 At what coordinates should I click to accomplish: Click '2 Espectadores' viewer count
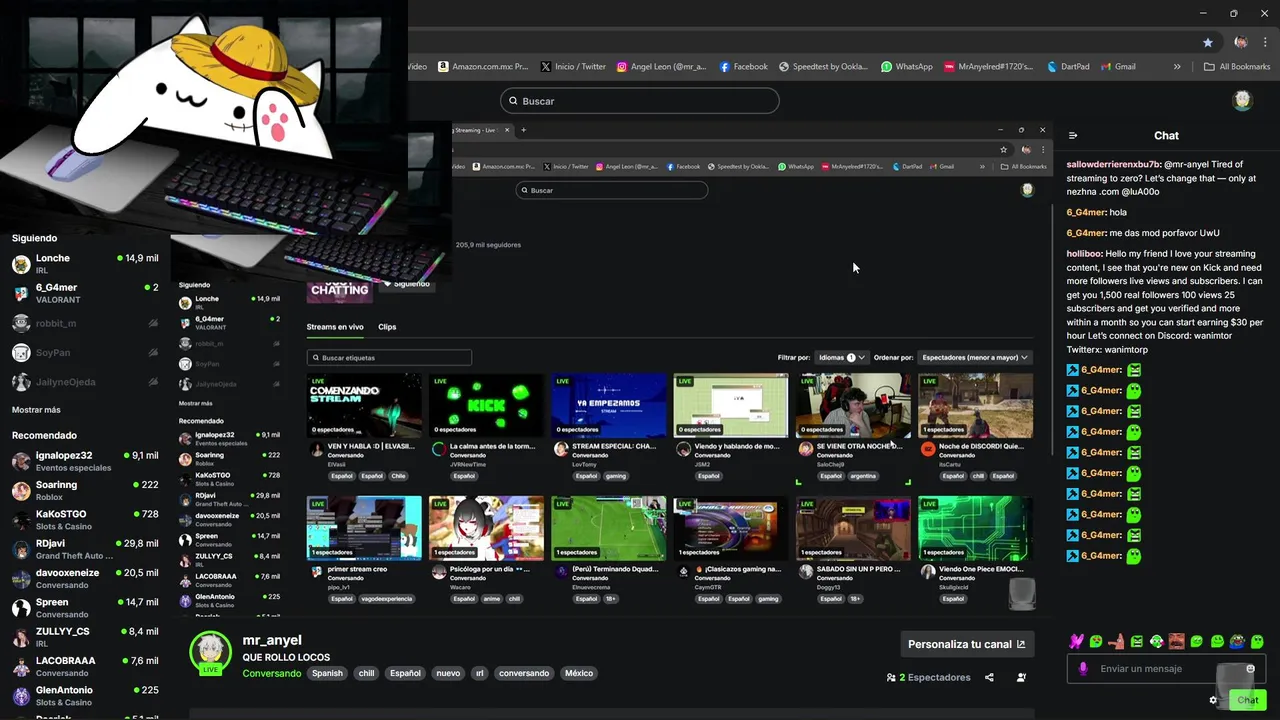928,677
